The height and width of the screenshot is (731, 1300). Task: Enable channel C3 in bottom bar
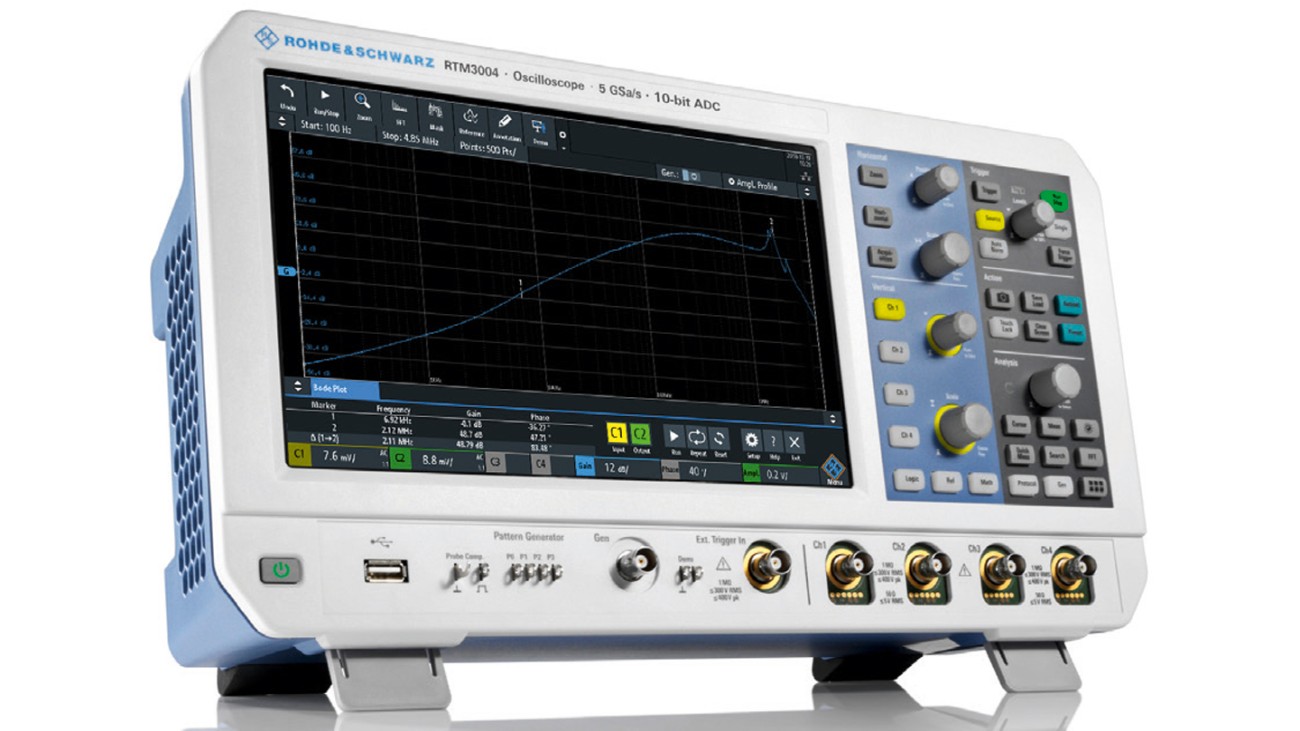(x=495, y=462)
